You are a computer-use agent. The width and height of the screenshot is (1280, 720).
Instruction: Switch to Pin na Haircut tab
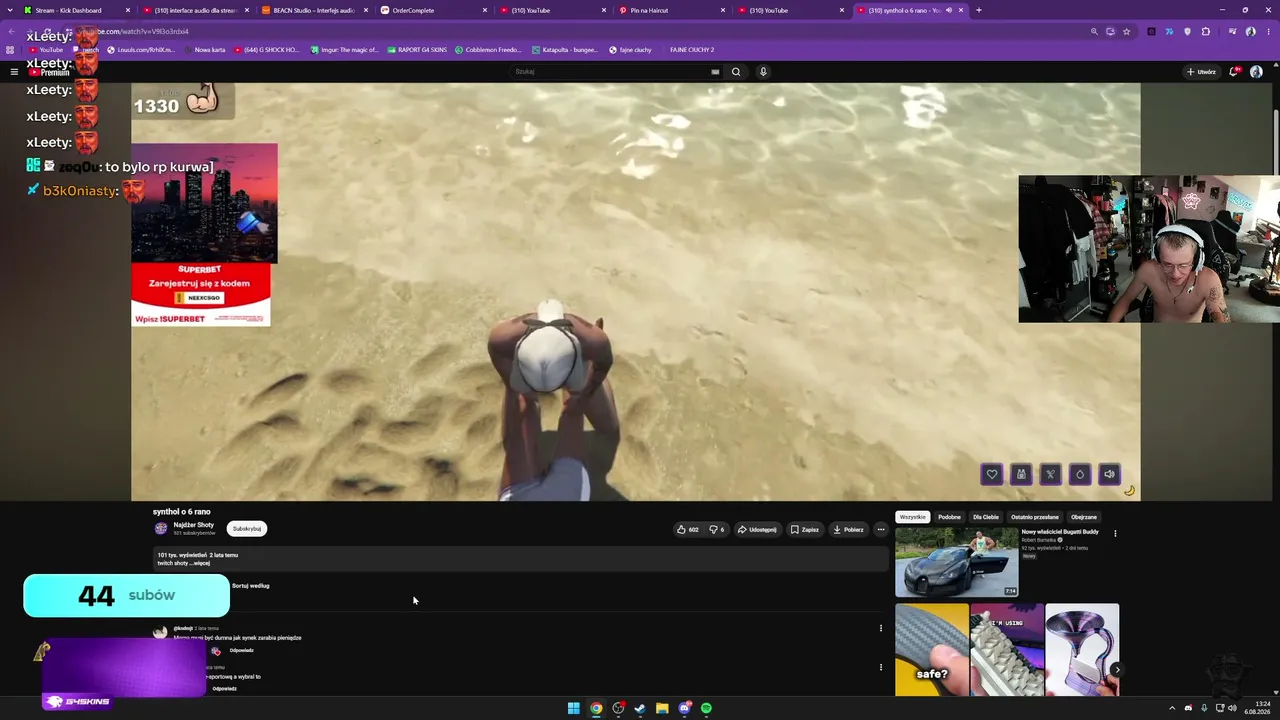pyautogui.click(x=671, y=10)
